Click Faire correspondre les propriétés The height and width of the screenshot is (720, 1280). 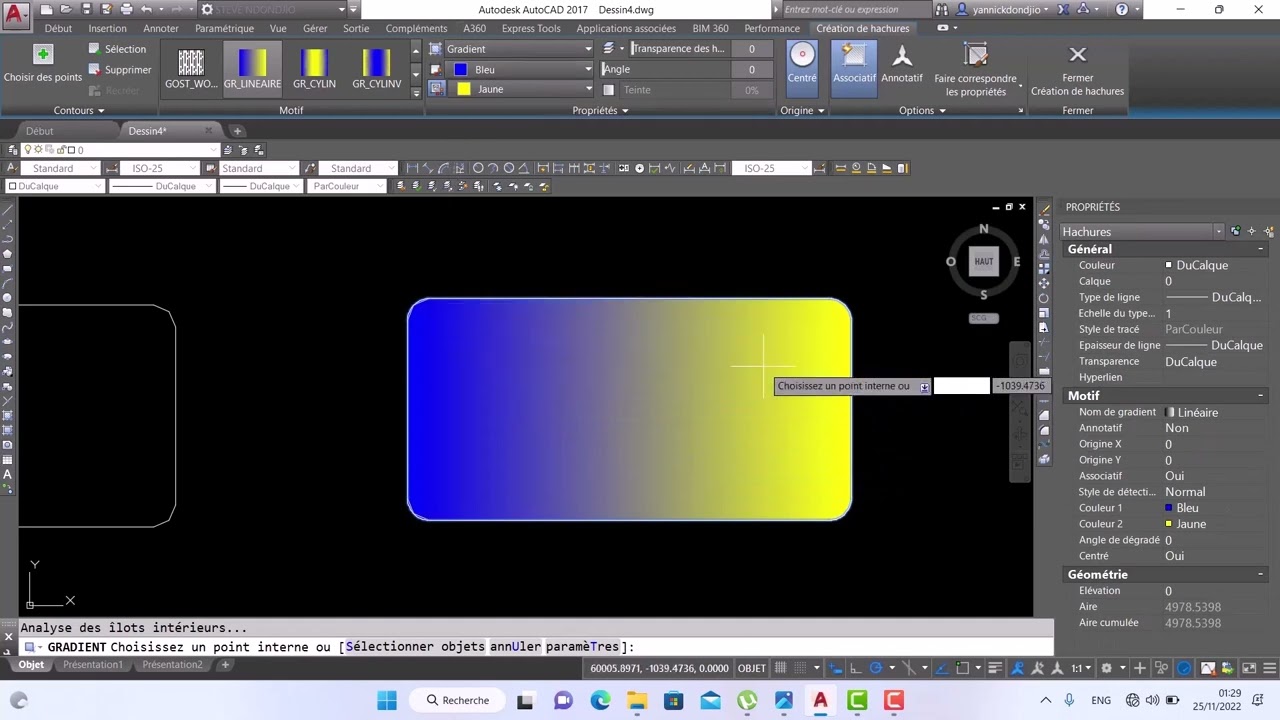click(x=976, y=70)
